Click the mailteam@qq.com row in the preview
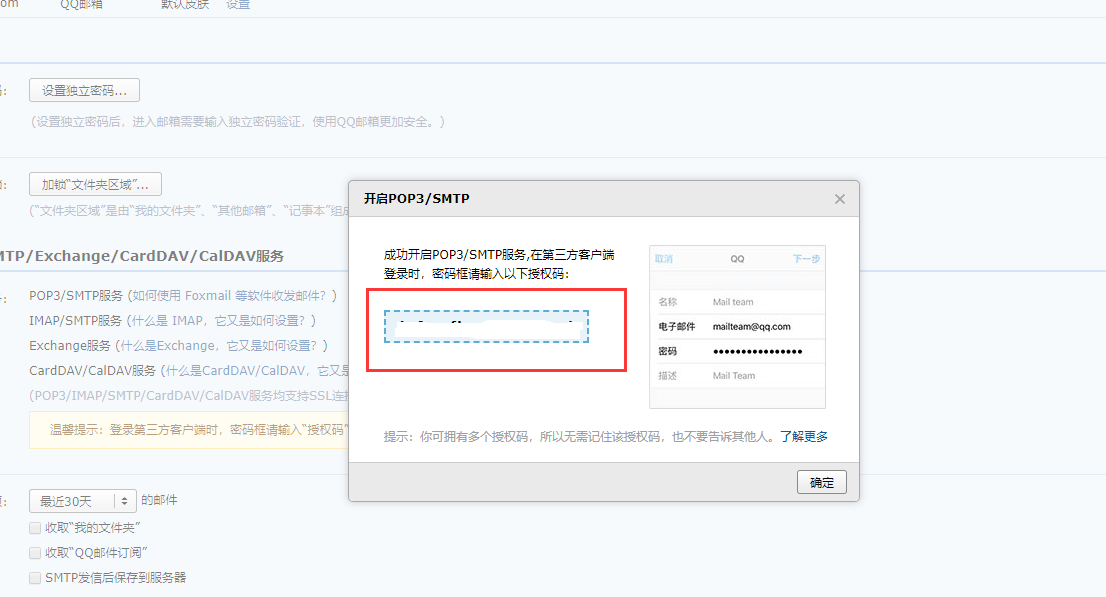Image resolution: width=1106 pixels, height=597 pixels. [737, 327]
